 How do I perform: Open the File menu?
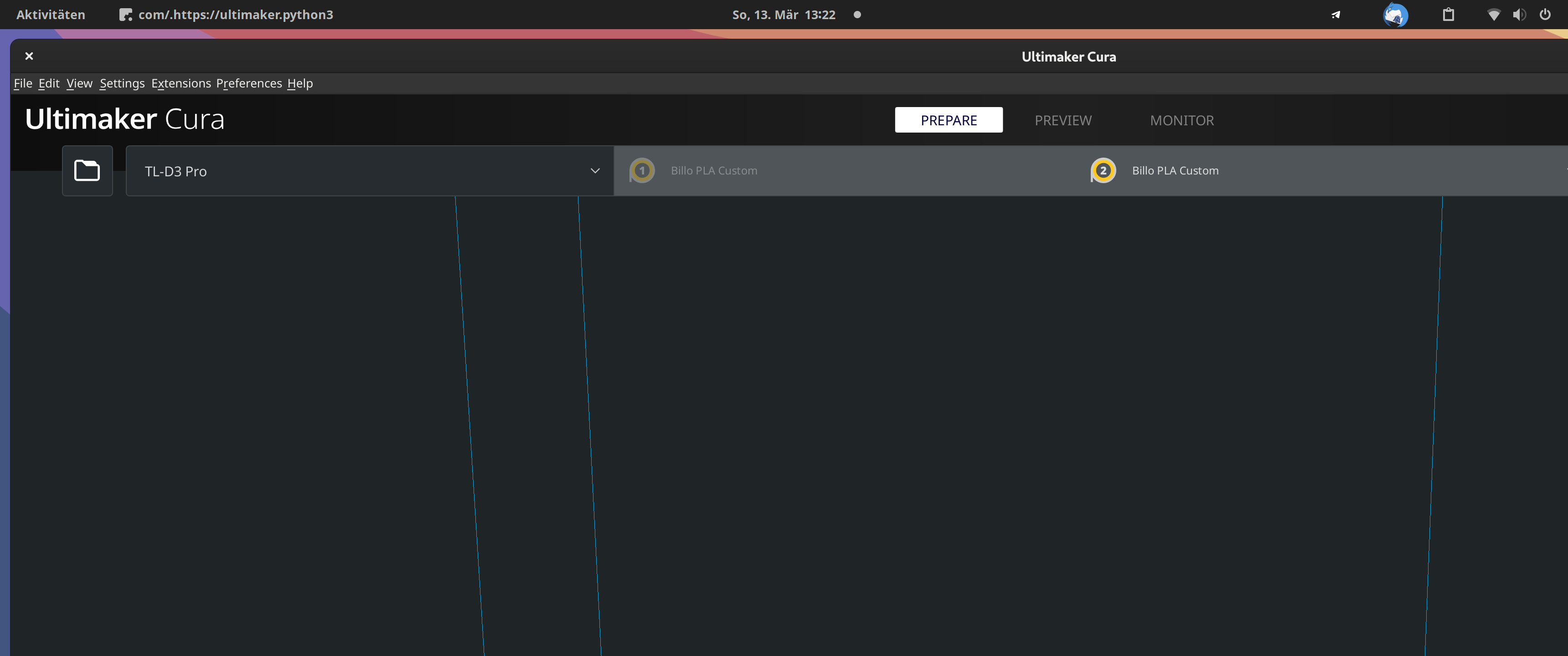pyautogui.click(x=23, y=83)
